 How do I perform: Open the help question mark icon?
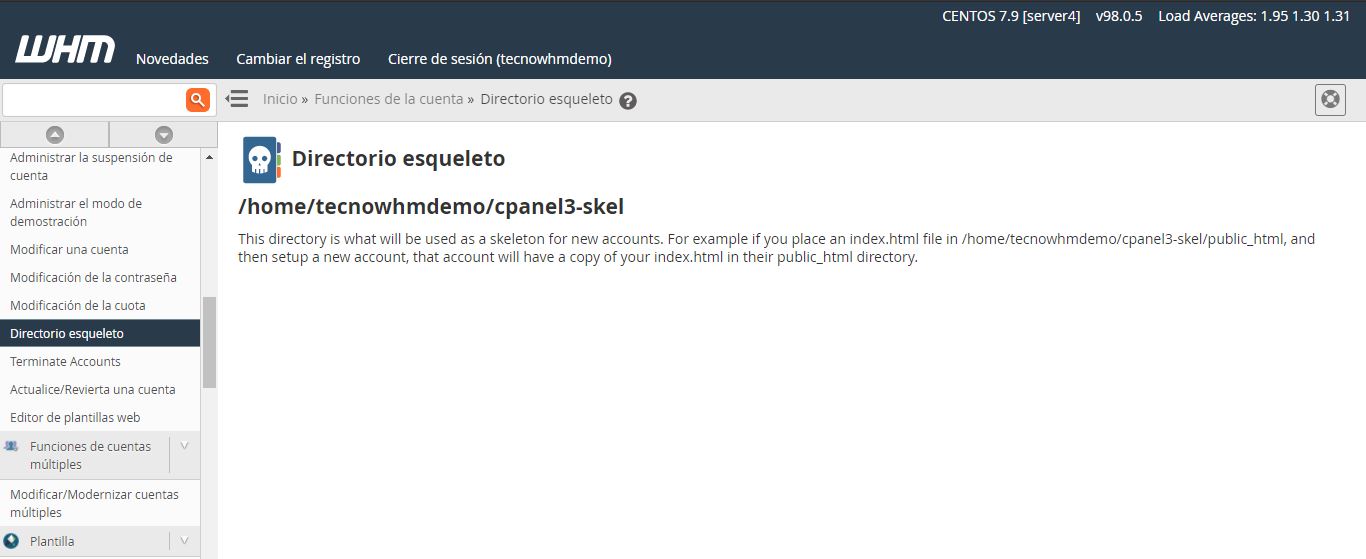(628, 100)
